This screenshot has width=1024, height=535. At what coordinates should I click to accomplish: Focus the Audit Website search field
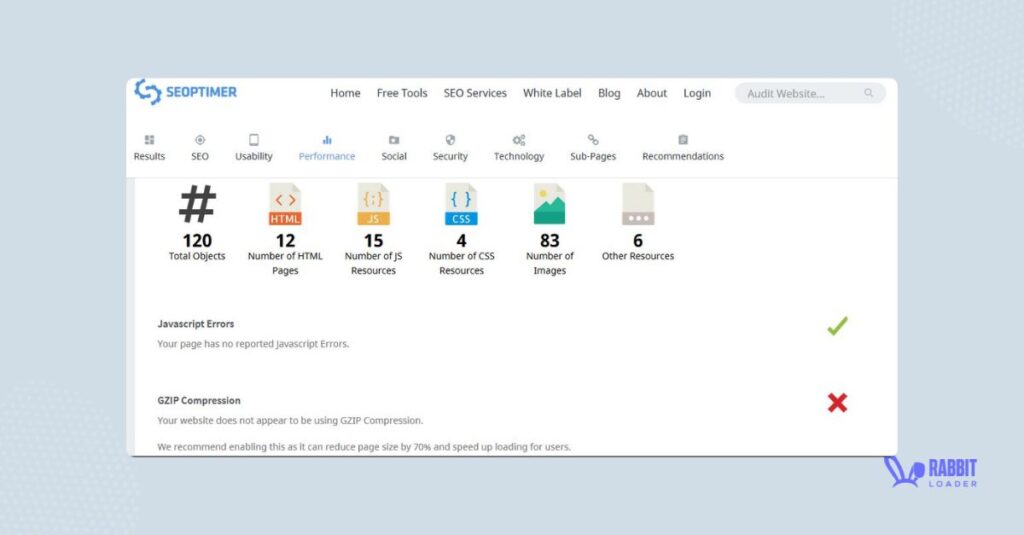click(810, 93)
